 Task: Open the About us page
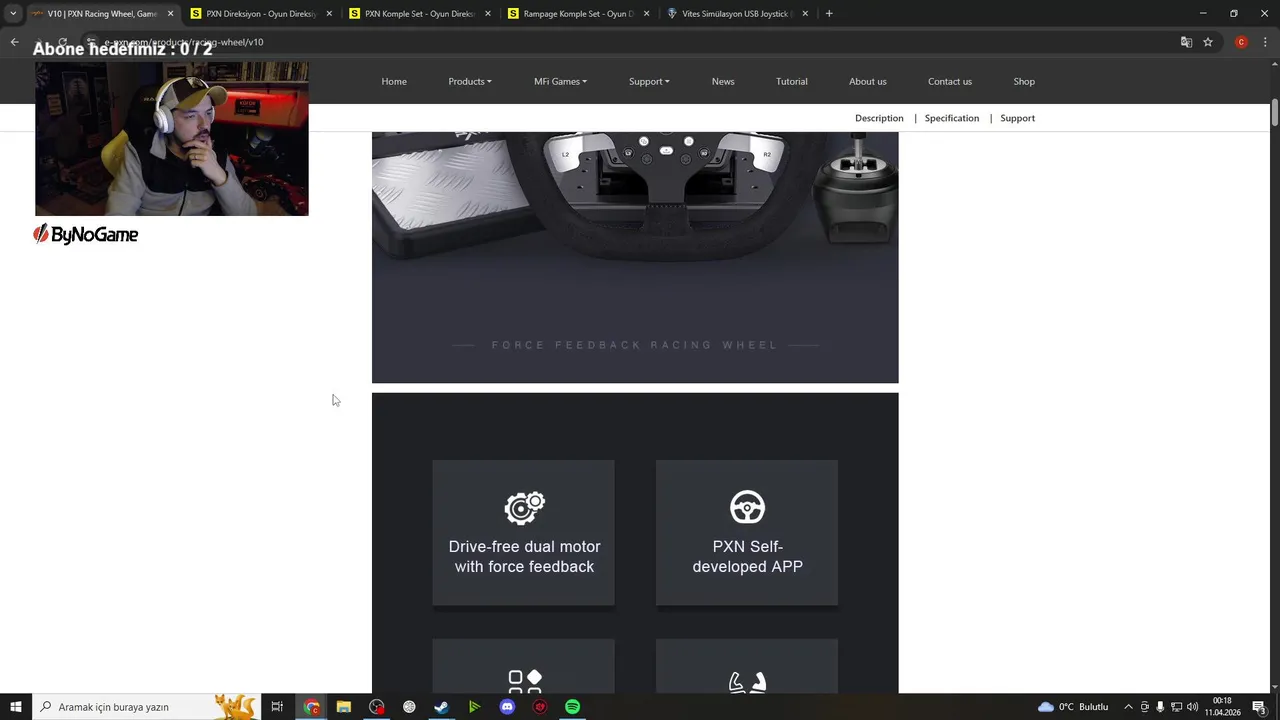point(868,81)
